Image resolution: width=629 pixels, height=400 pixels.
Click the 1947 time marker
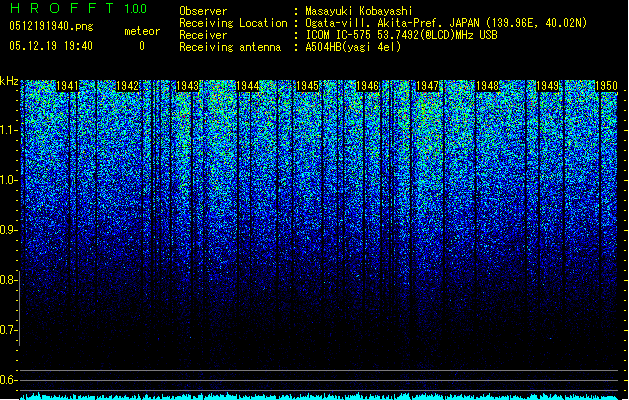(x=428, y=86)
